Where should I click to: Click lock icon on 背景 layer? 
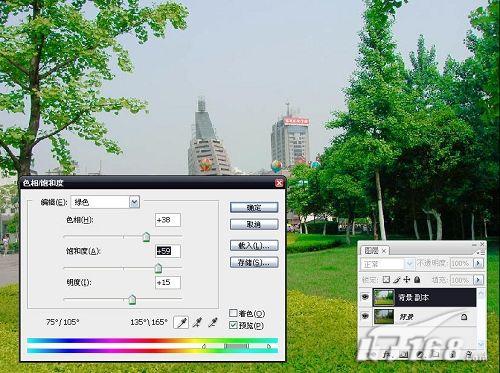coord(464,317)
